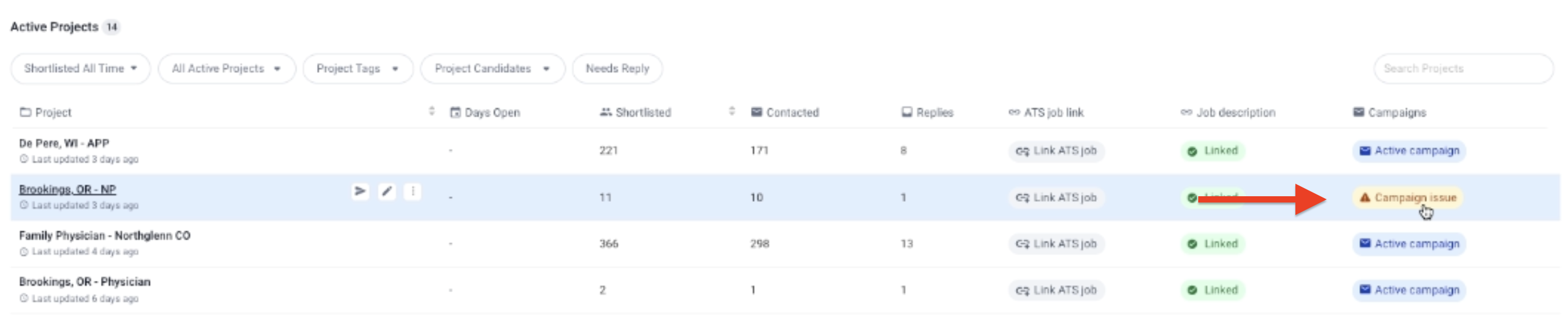Open the three-dot menu for Brookings NP
This screenshot has height=321, width=1568.
[412, 191]
